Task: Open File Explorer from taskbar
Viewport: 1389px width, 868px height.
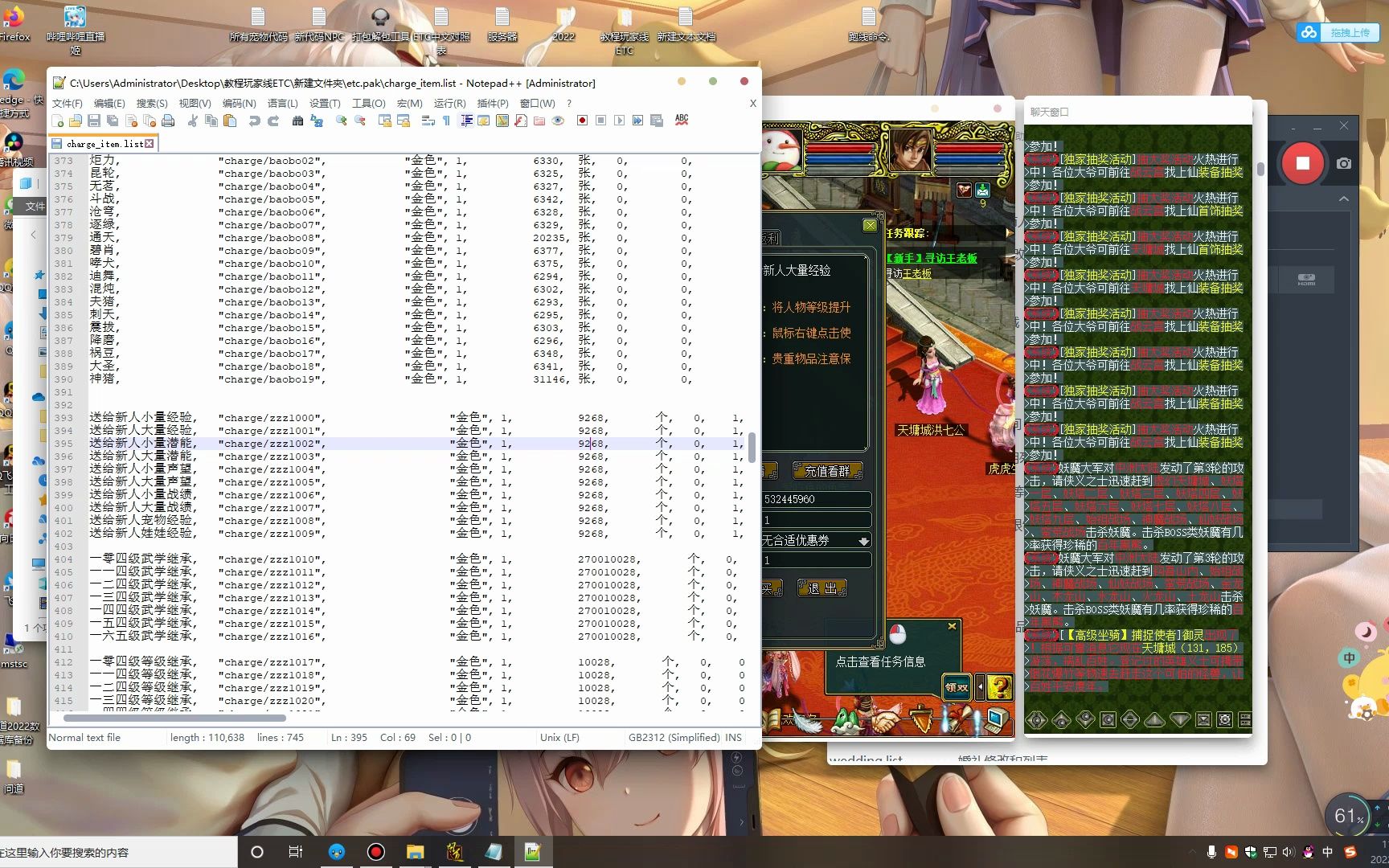Action: point(415,852)
